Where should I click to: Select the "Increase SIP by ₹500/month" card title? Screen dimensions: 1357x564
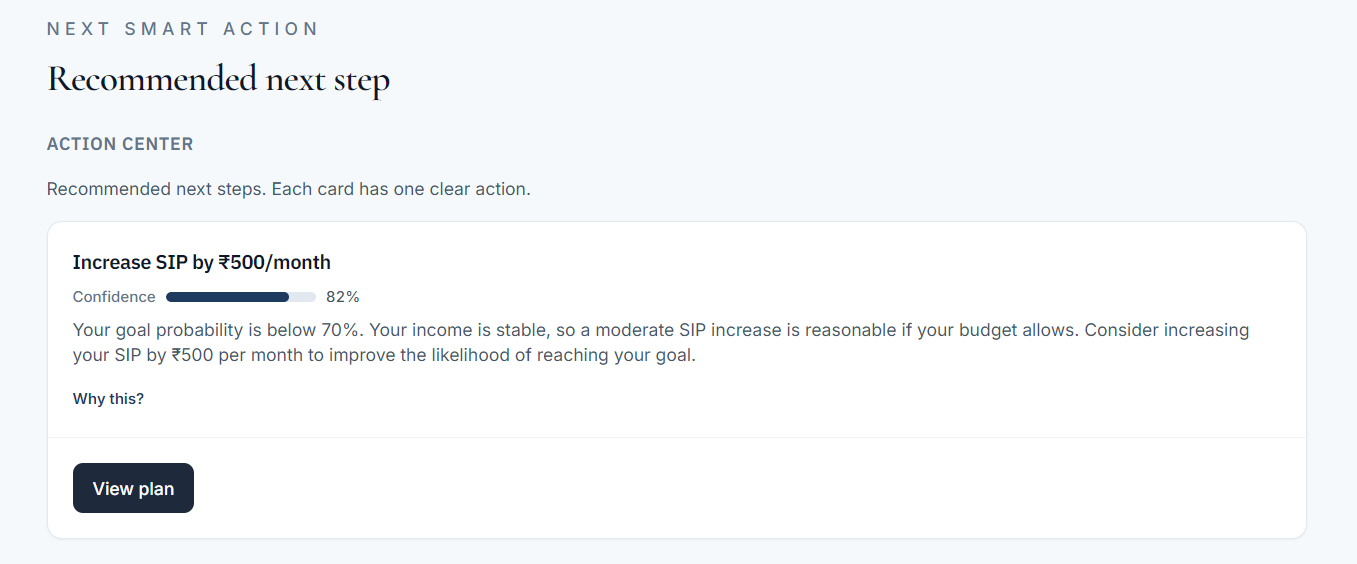coord(201,263)
